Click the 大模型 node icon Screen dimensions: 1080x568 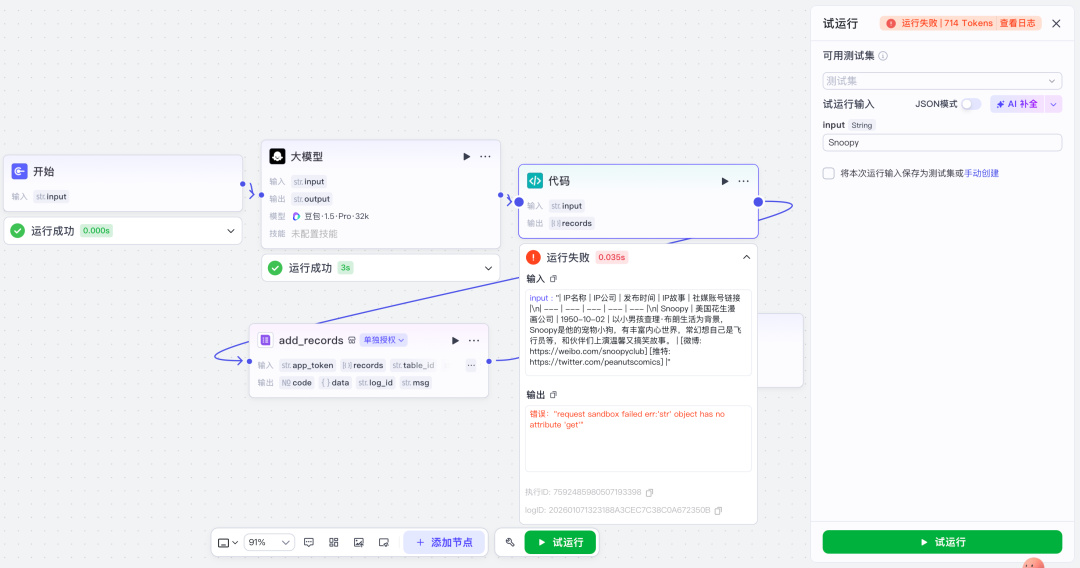(x=277, y=156)
